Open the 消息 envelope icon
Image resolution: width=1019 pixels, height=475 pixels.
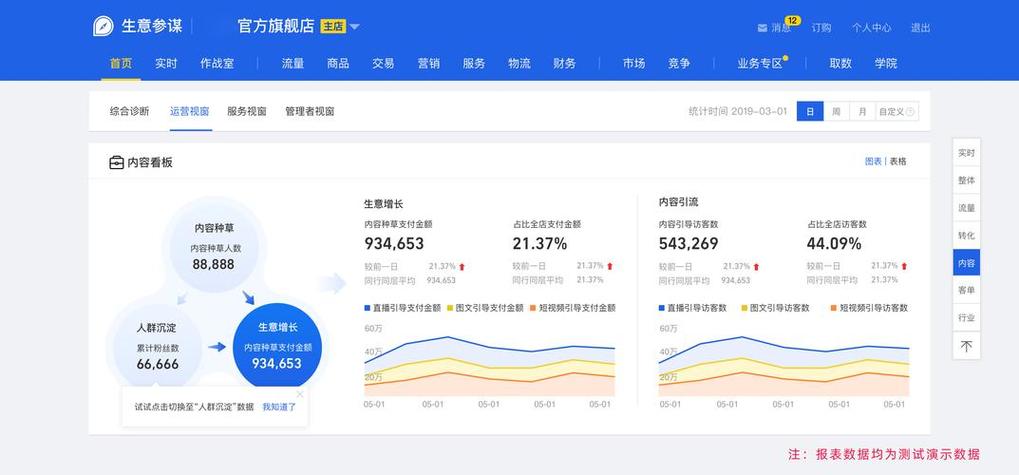click(762, 28)
